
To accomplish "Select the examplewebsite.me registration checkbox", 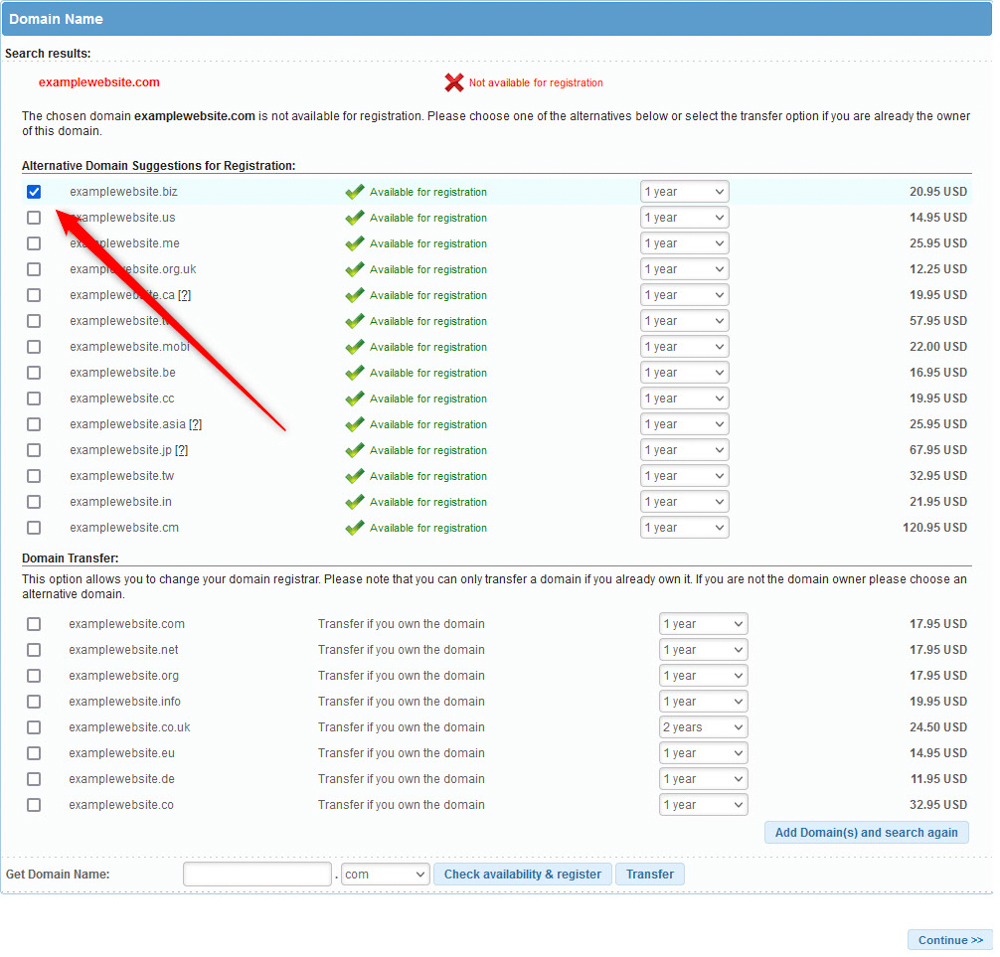I will point(34,243).
